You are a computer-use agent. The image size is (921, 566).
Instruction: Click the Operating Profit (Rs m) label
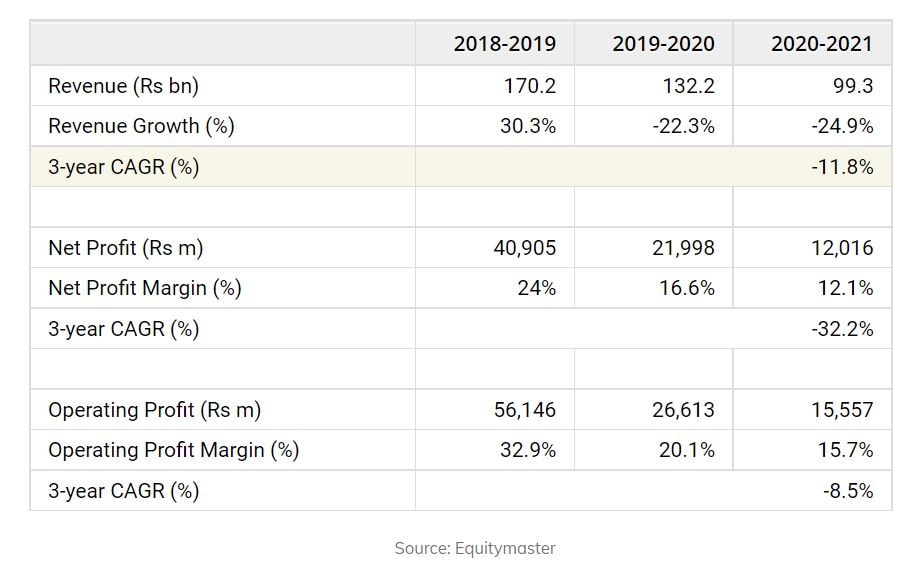tap(154, 410)
